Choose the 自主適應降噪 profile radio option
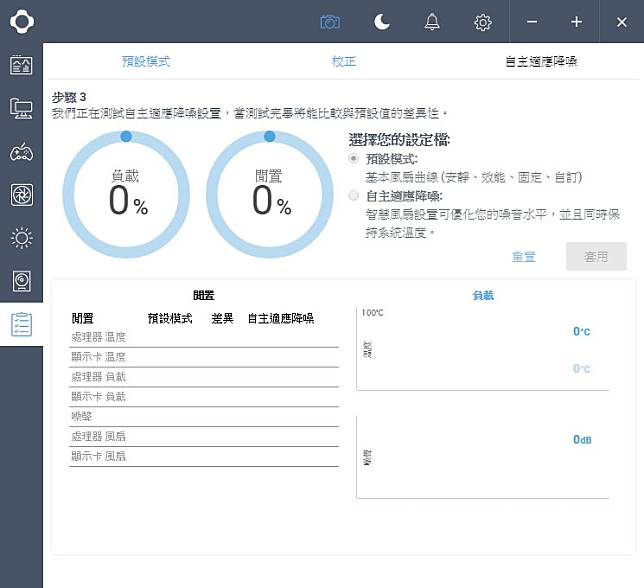 [x=354, y=196]
